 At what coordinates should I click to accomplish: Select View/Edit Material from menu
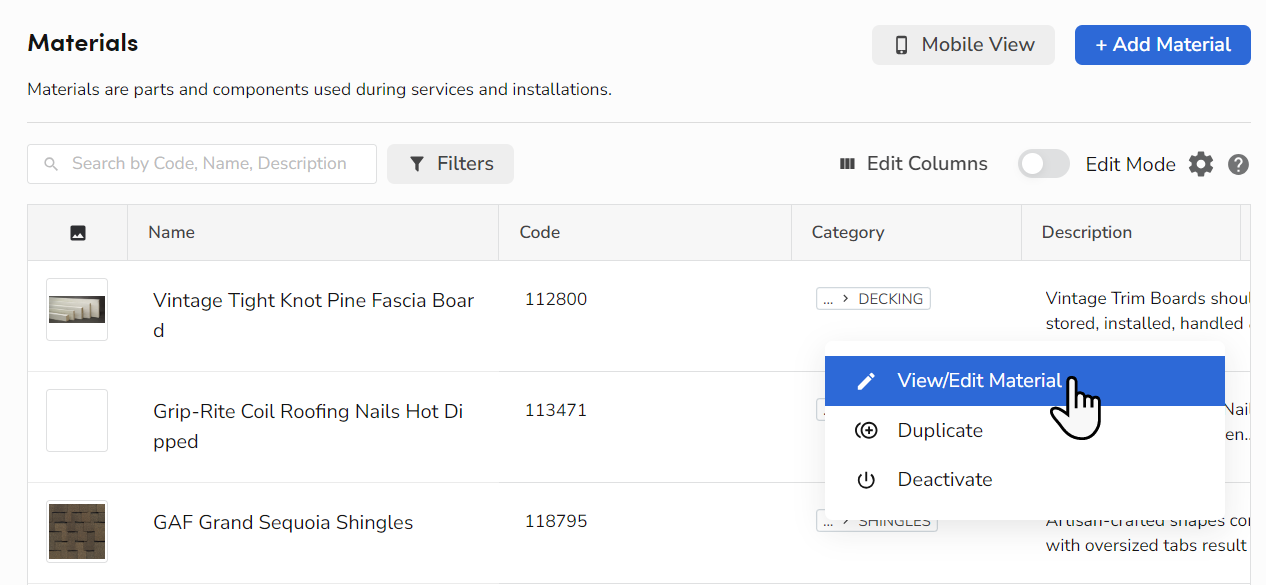pos(1025,381)
